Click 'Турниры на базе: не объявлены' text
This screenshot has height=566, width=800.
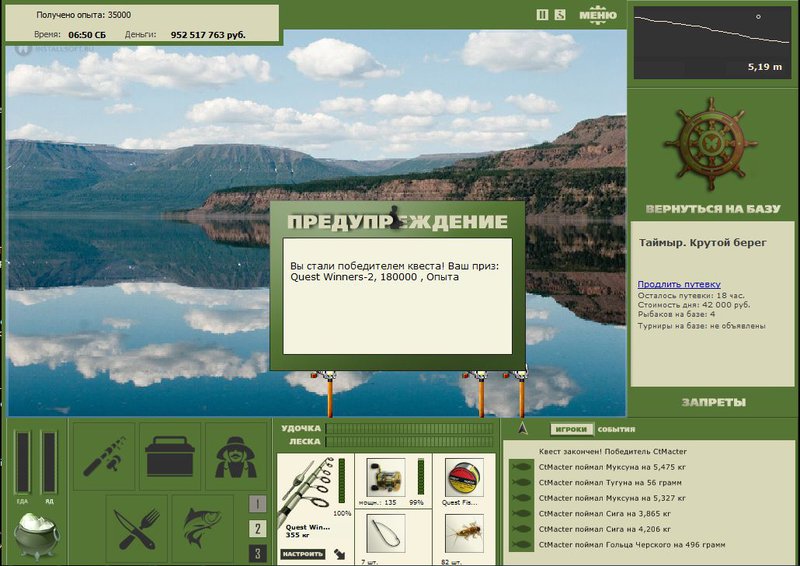(702, 326)
